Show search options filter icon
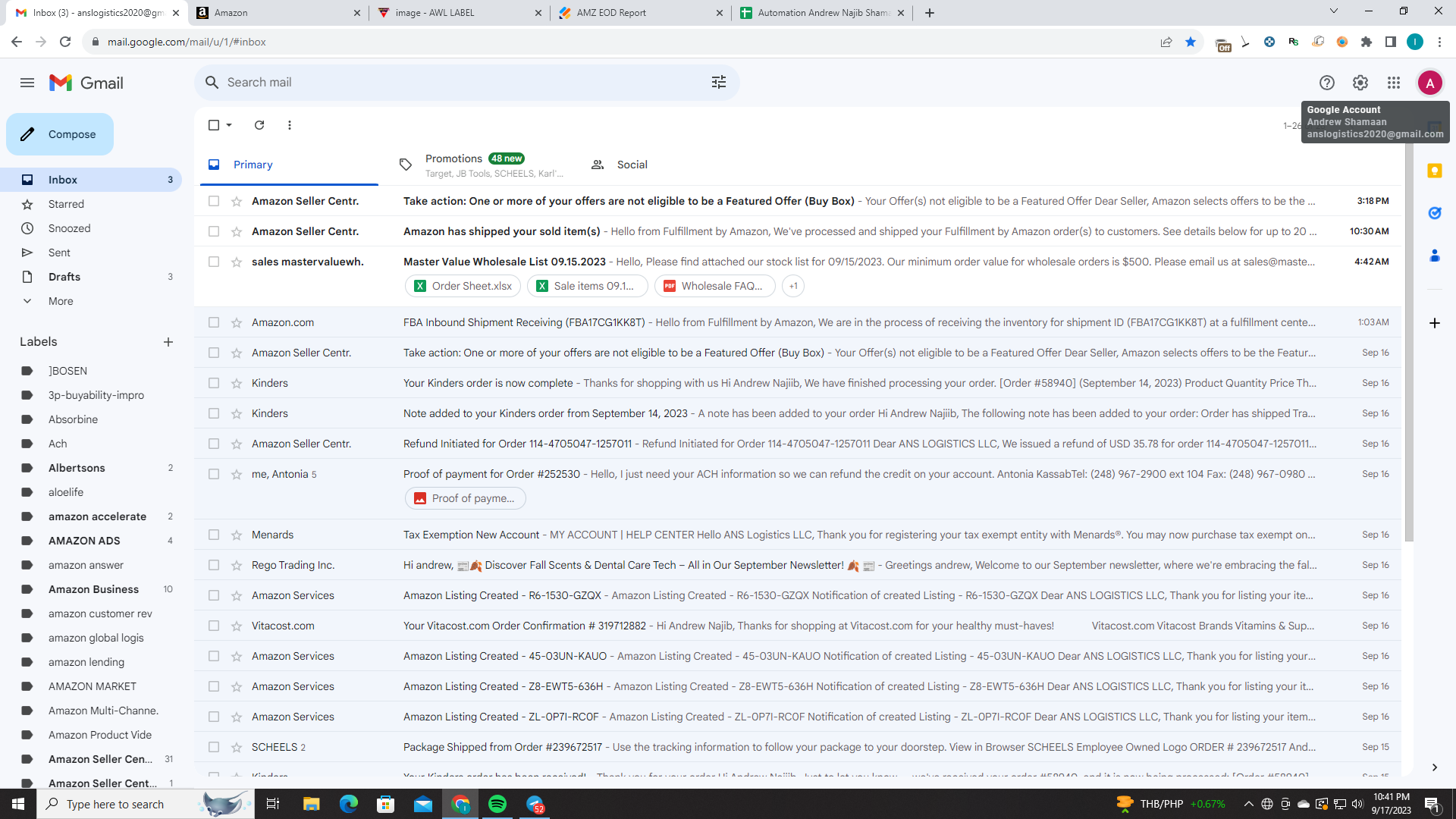Screen dimensions: 1456x819 719,82
